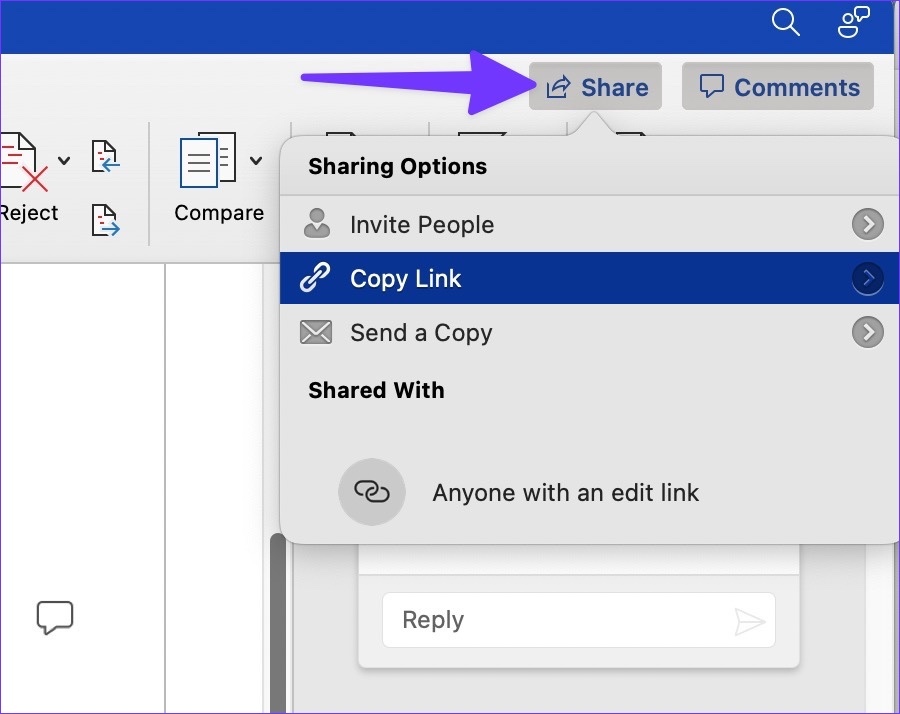Click the vertical scrollbar handle

[x=278, y=623]
